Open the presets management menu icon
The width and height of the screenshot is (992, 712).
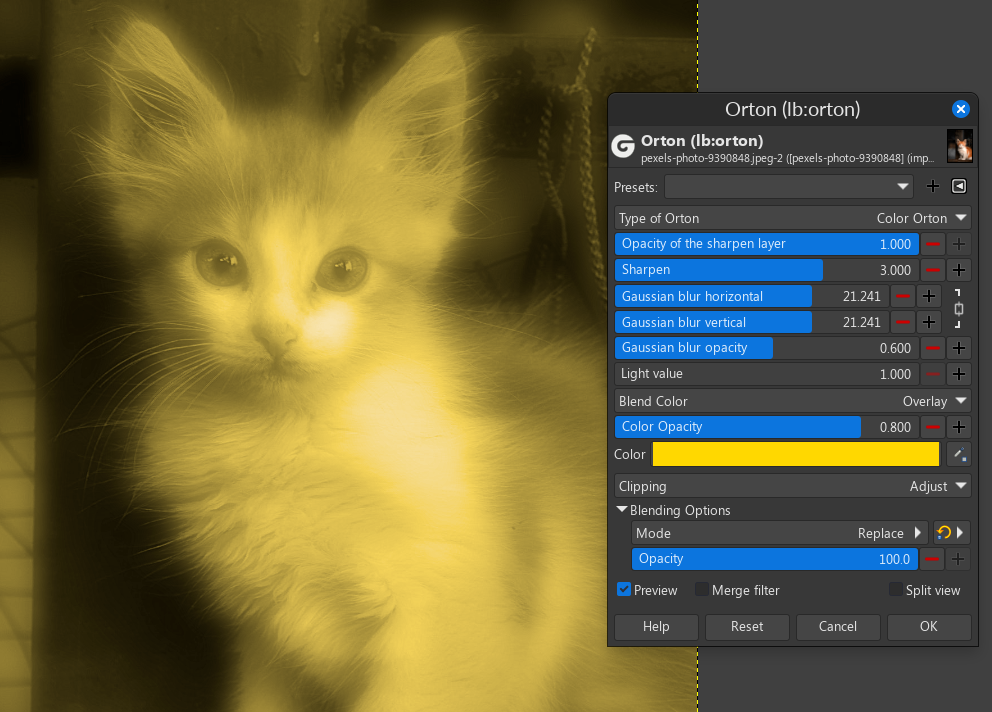(959, 187)
